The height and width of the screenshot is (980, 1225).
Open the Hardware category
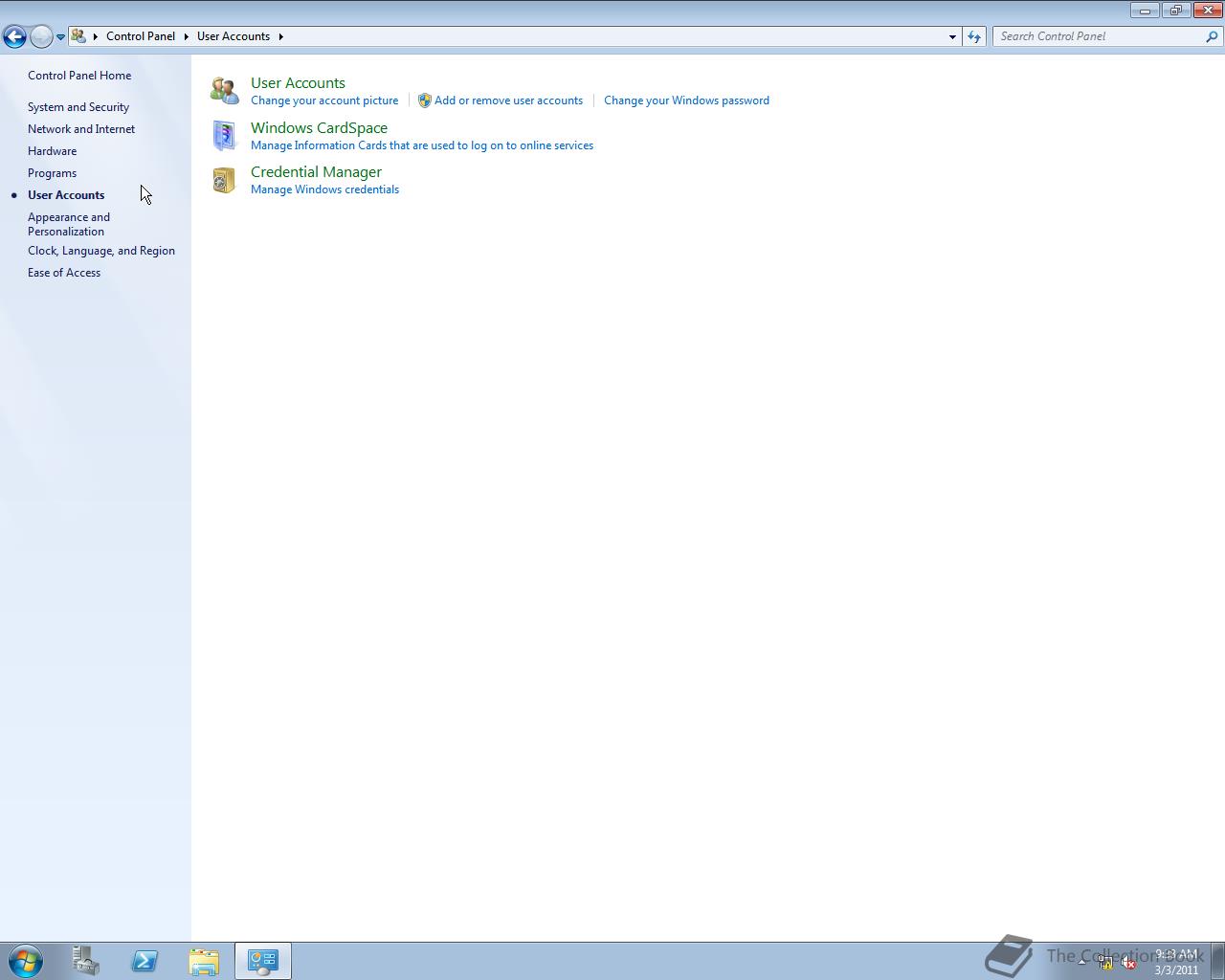pos(52,151)
